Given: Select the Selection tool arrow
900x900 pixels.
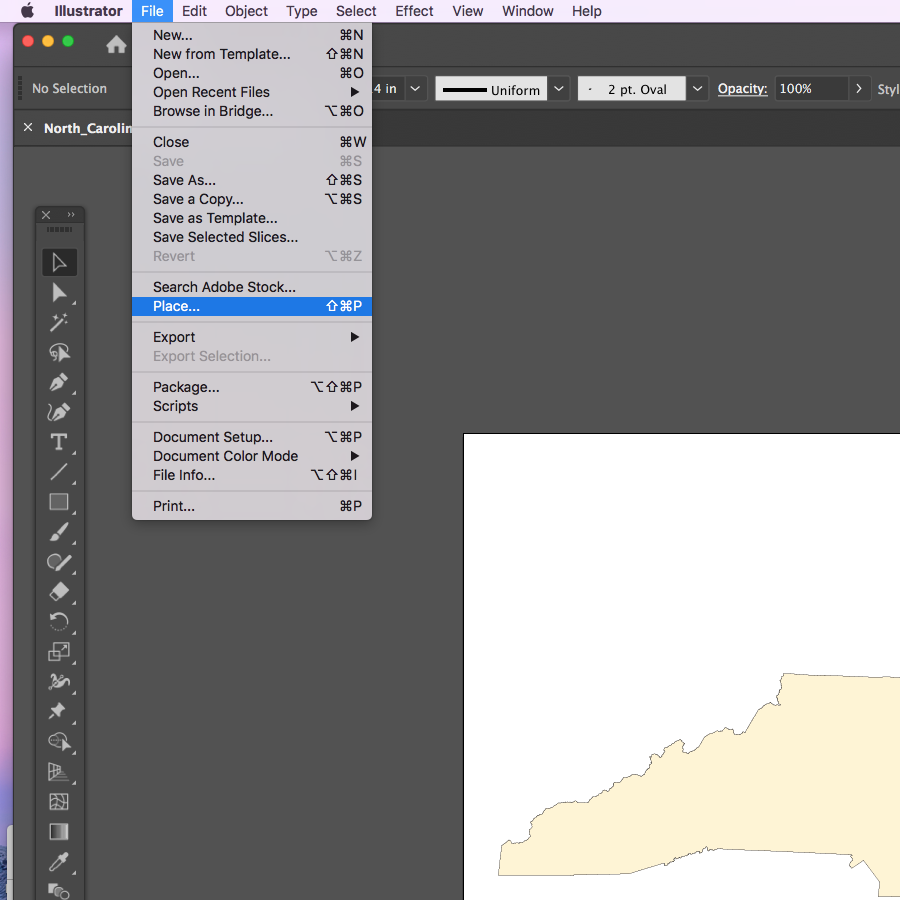Looking at the screenshot, I should (59, 263).
